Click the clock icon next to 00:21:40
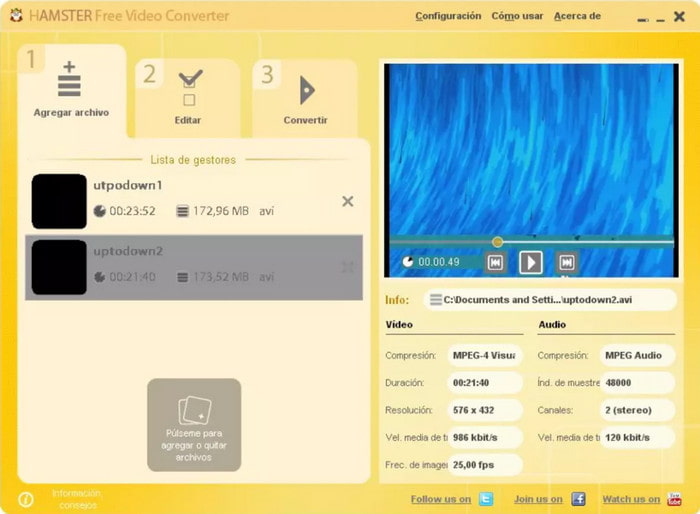Image resolution: width=700 pixels, height=514 pixels. click(100, 277)
